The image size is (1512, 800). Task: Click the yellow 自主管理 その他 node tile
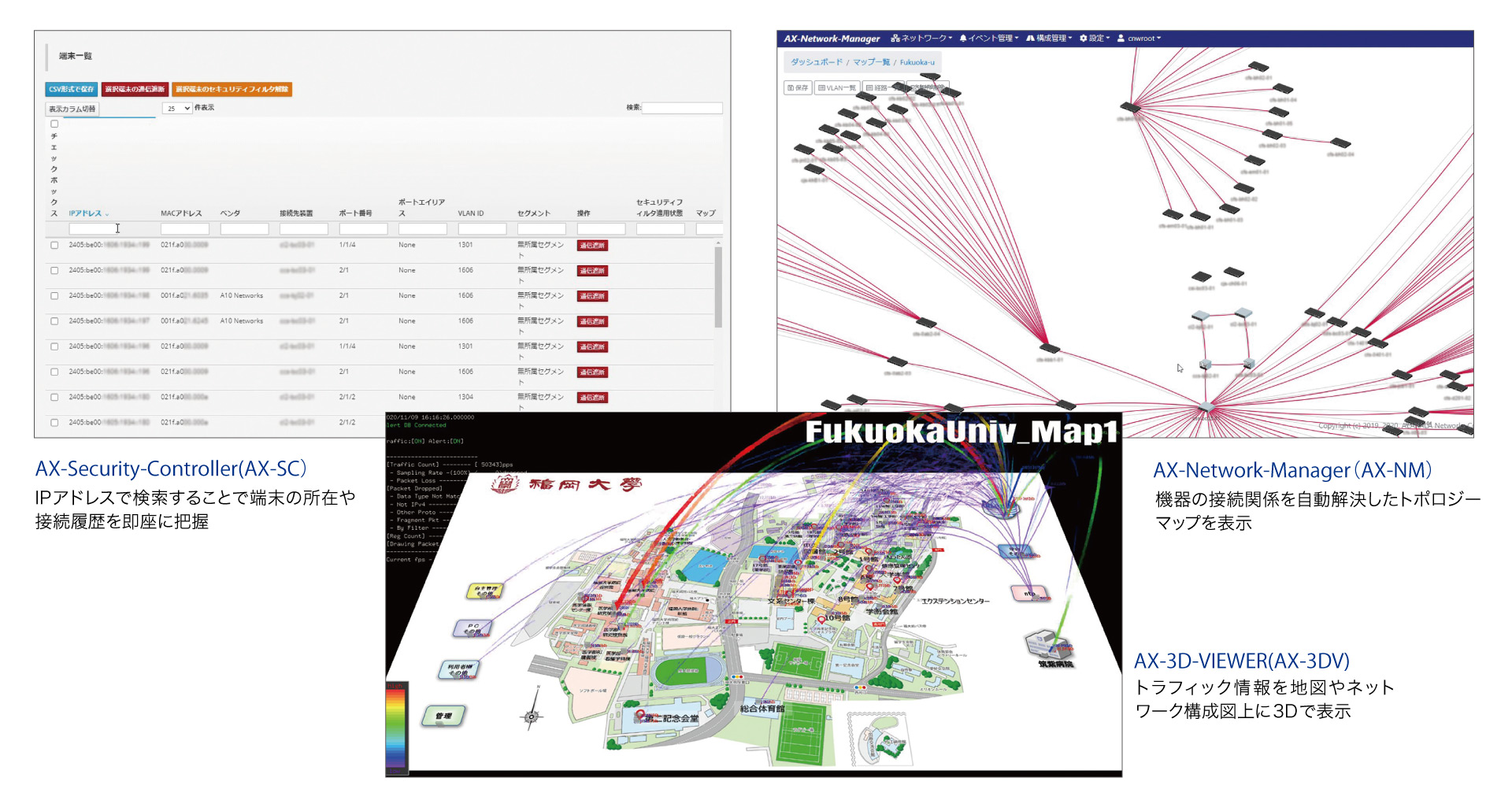coord(485,591)
